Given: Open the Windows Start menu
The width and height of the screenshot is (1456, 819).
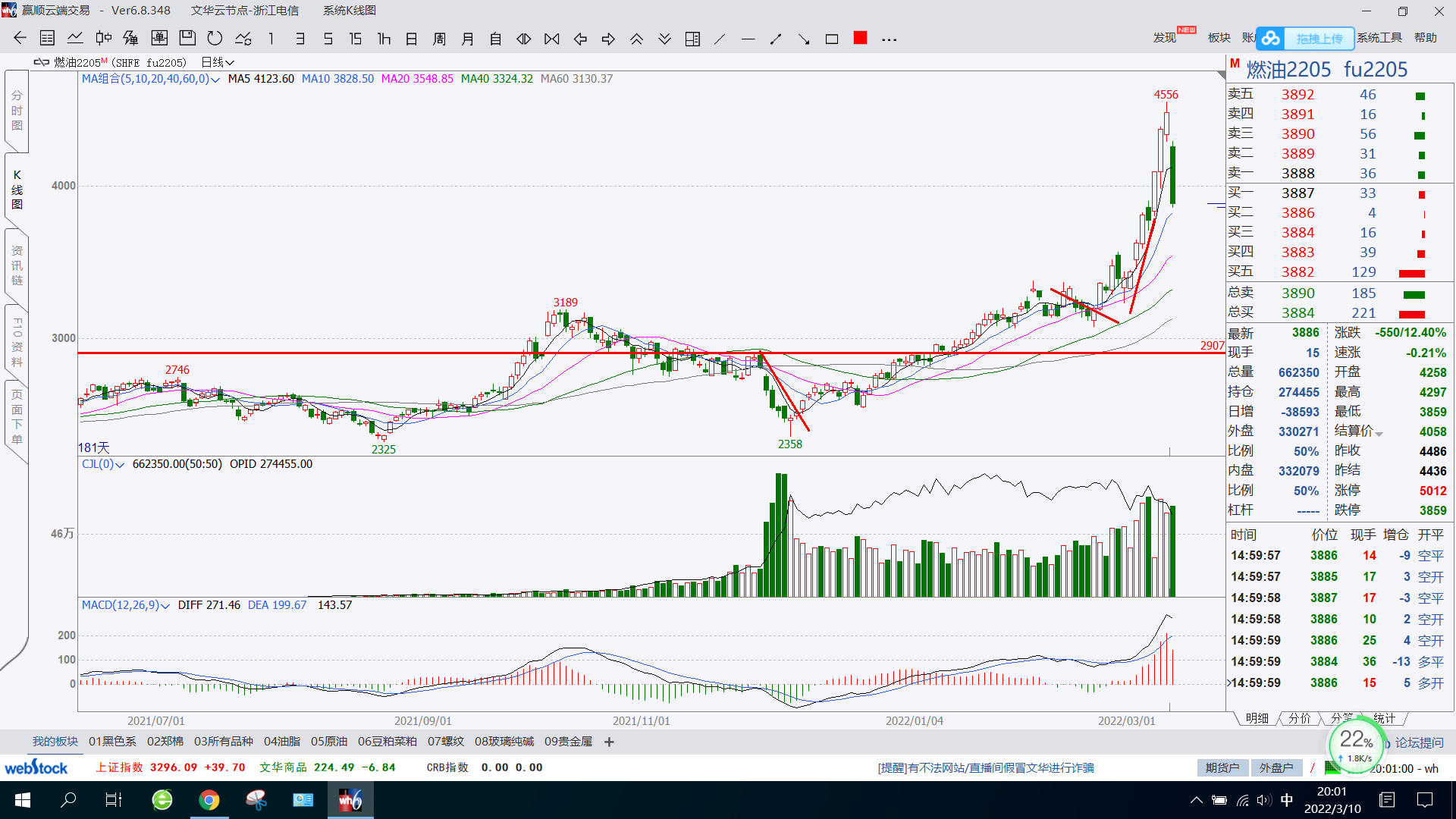Looking at the screenshot, I should click(x=22, y=800).
